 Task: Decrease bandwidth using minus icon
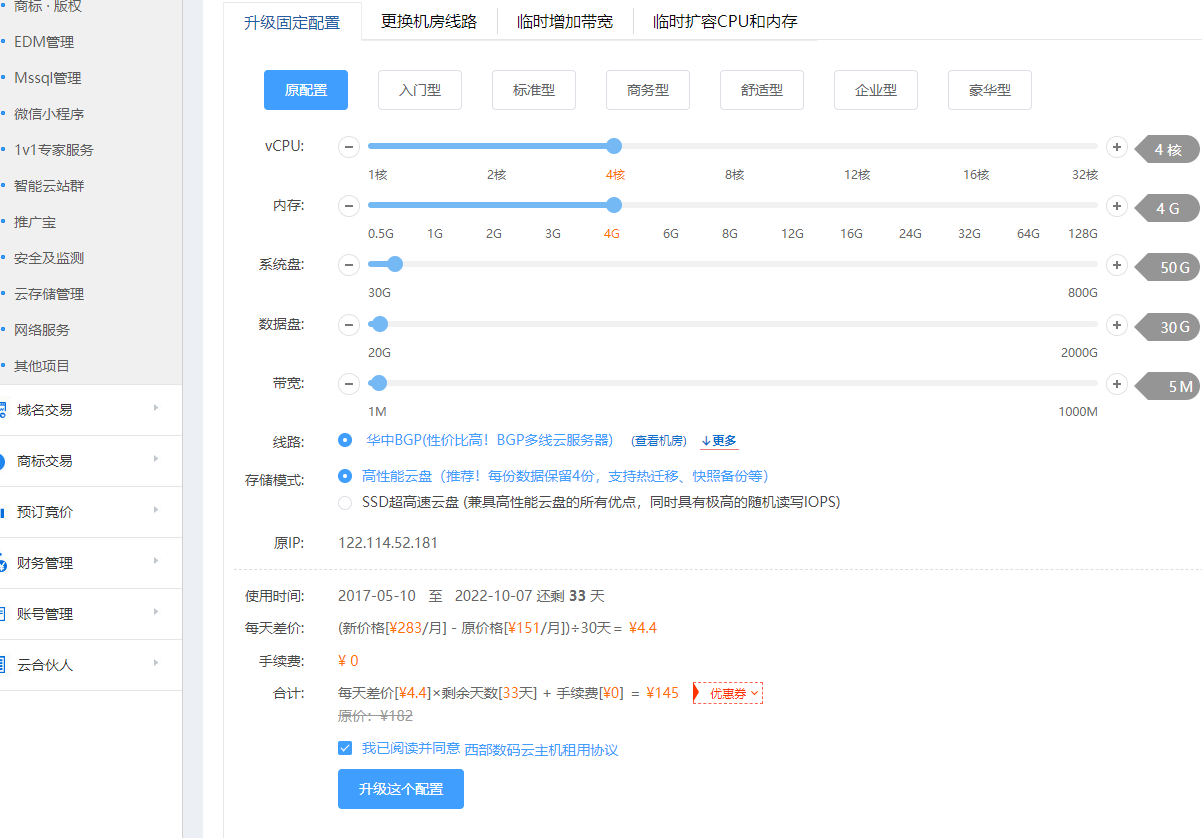coord(349,384)
